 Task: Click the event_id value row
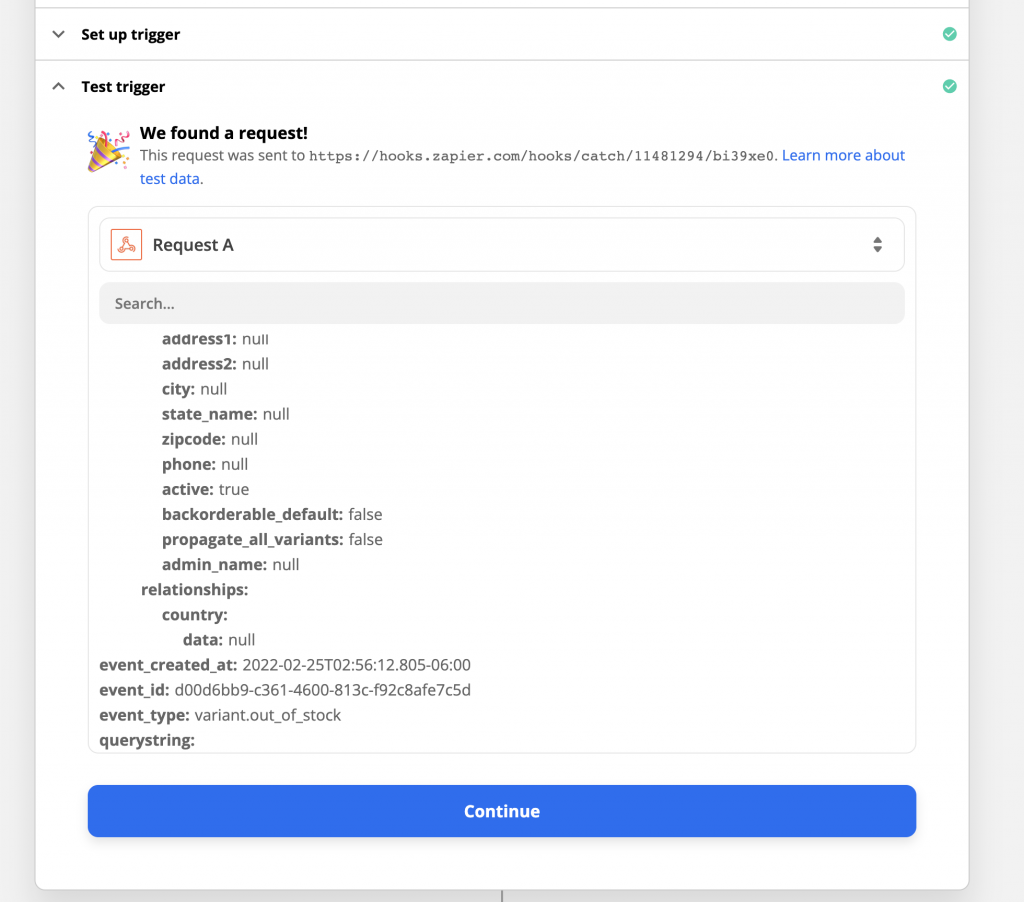(x=285, y=690)
